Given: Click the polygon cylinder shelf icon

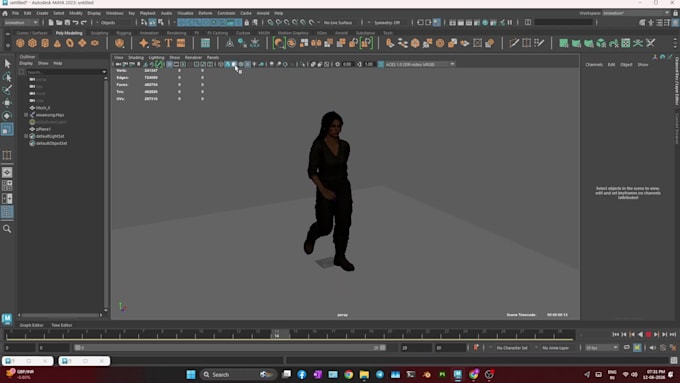Looking at the screenshot, I should [45, 43].
